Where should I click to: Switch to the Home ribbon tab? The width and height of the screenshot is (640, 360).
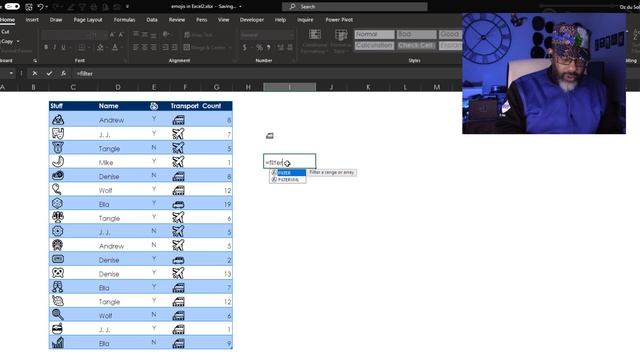7,20
